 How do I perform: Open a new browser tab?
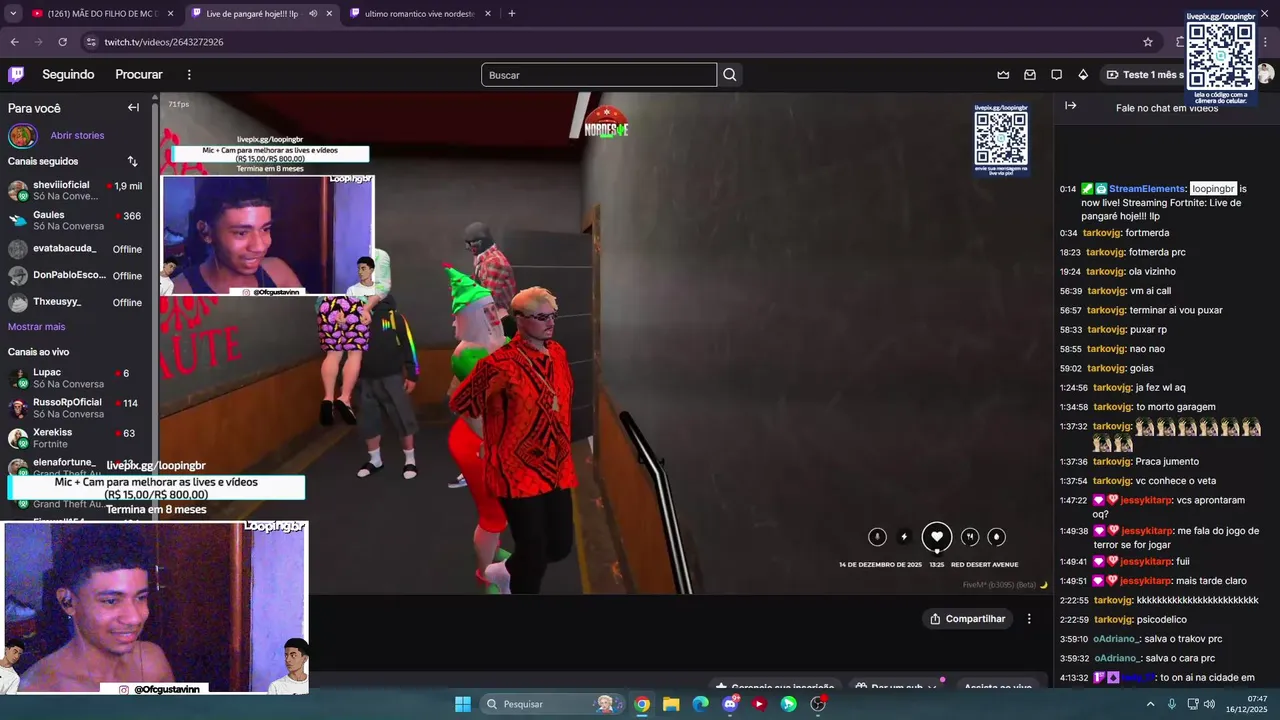[x=512, y=14]
